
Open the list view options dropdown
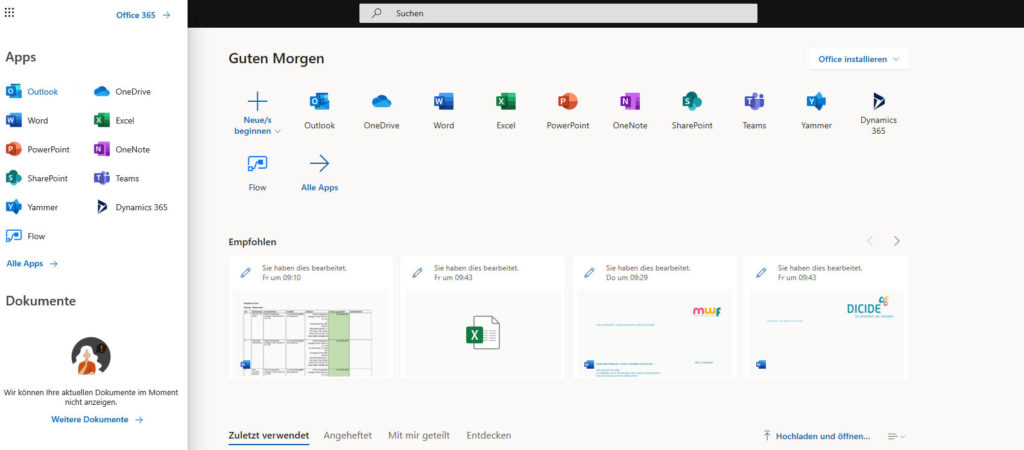[896, 436]
